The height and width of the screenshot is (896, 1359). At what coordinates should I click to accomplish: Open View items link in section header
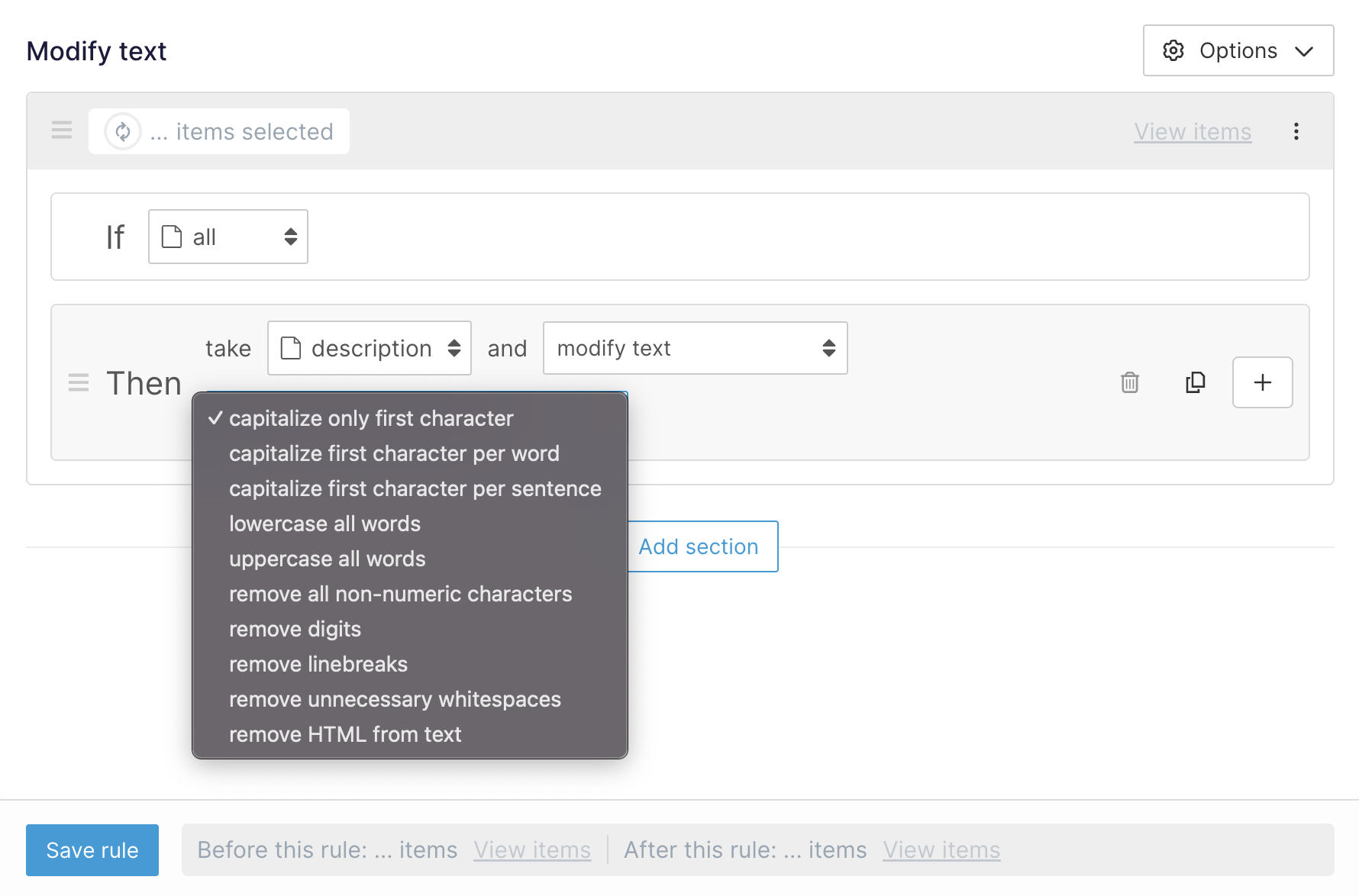point(1192,131)
